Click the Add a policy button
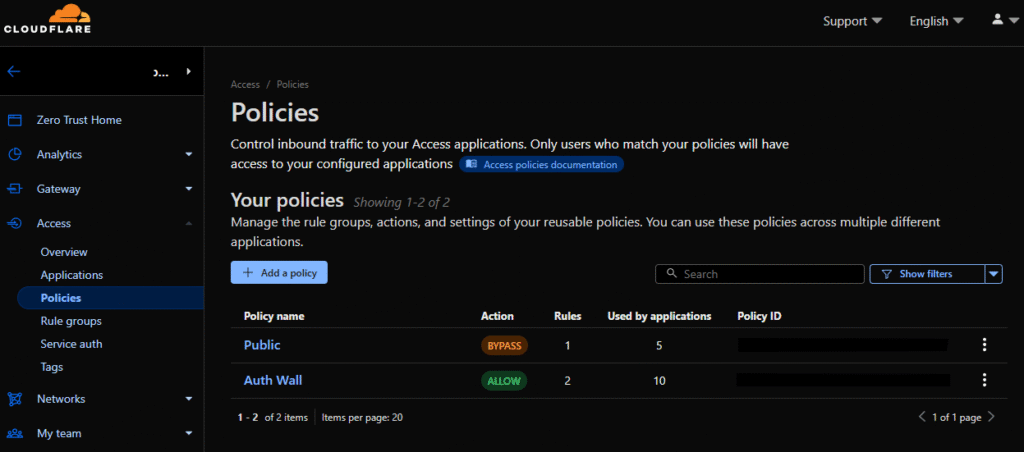This screenshot has height=452, width=1024. (279, 273)
